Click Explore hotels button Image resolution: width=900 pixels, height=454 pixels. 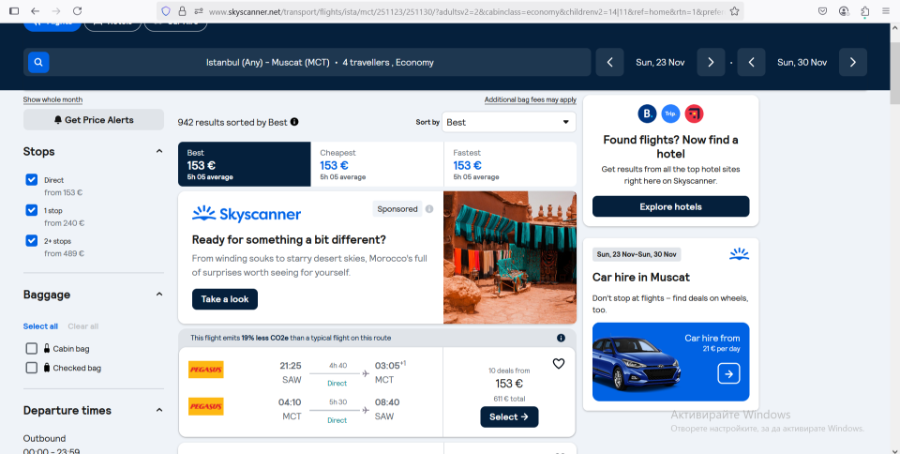[x=670, y=207]
